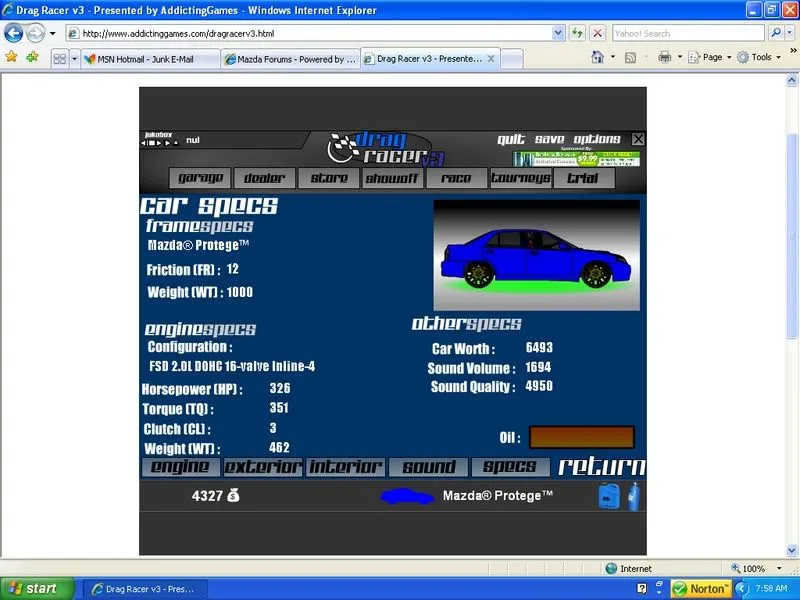Switch to the specs panel tab
800x600 pixels.
[509, 466]
